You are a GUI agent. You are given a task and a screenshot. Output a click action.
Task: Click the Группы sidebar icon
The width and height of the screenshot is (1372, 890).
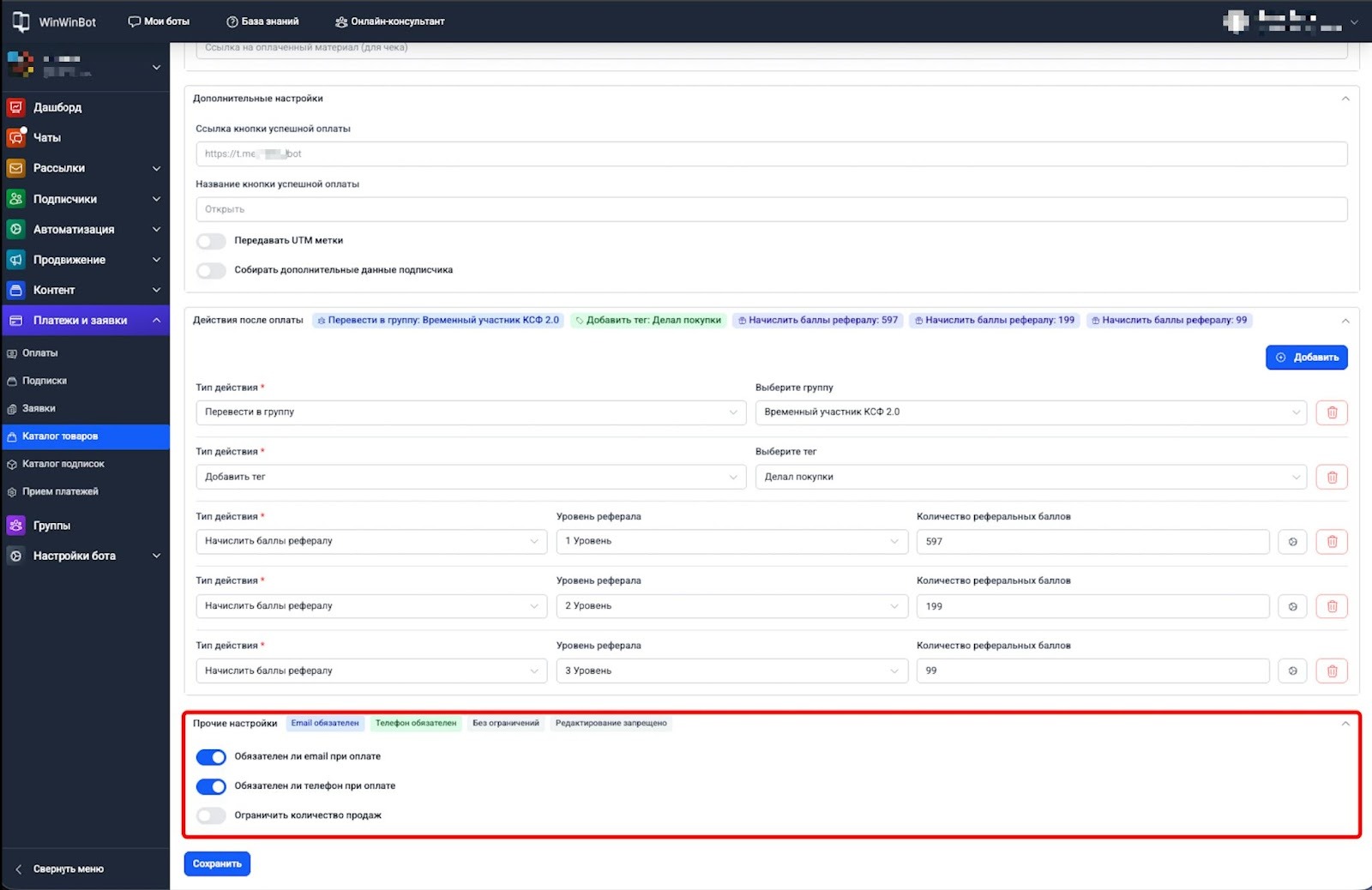[x=15, y=526]
